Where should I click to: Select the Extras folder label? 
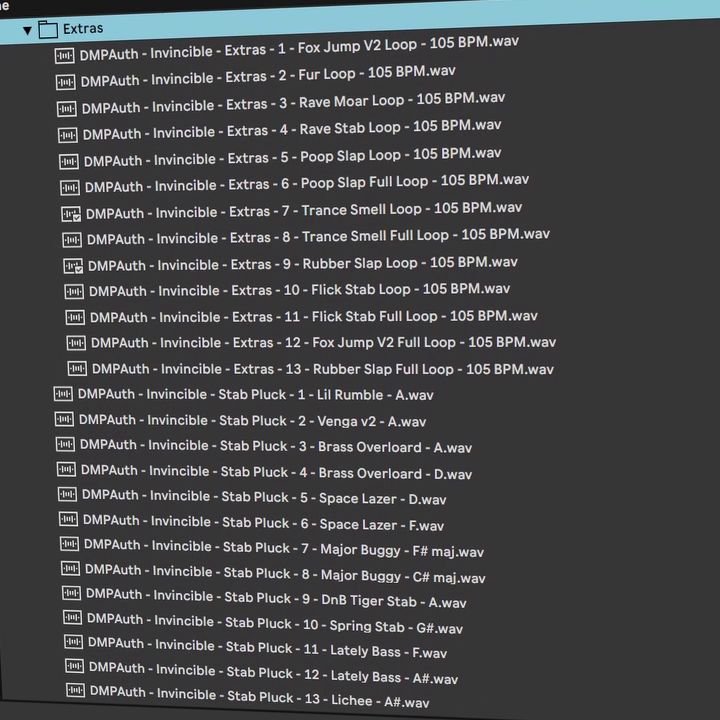(x=83, y=29)
